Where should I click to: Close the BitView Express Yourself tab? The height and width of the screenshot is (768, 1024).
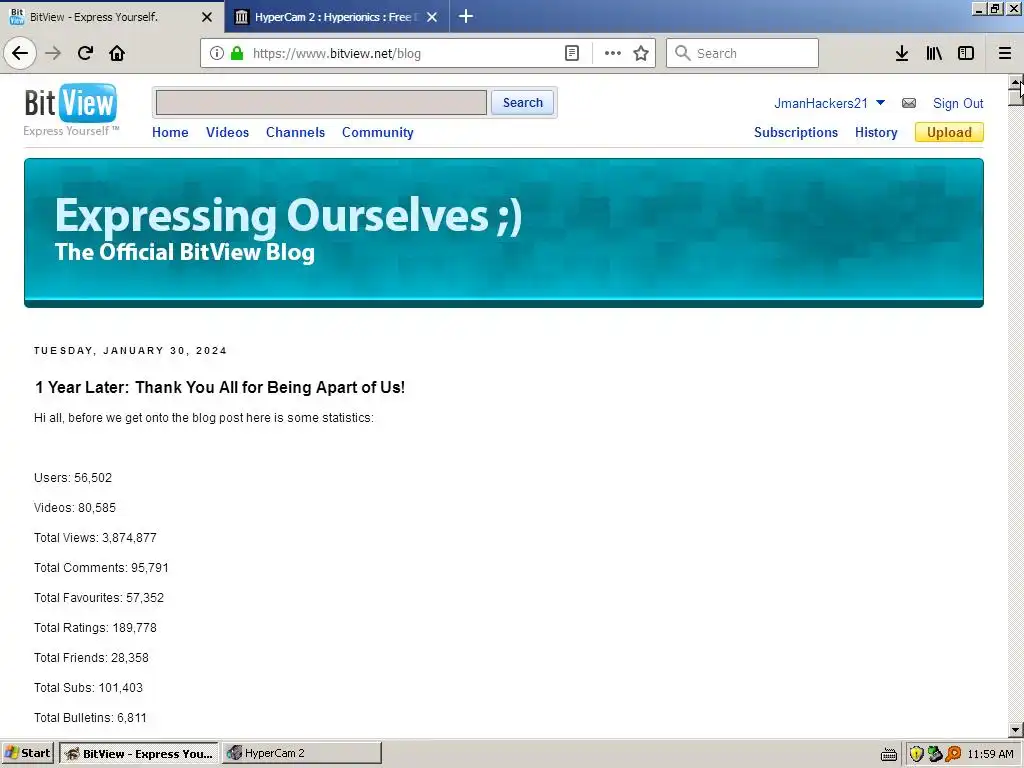tap(207, 17)
